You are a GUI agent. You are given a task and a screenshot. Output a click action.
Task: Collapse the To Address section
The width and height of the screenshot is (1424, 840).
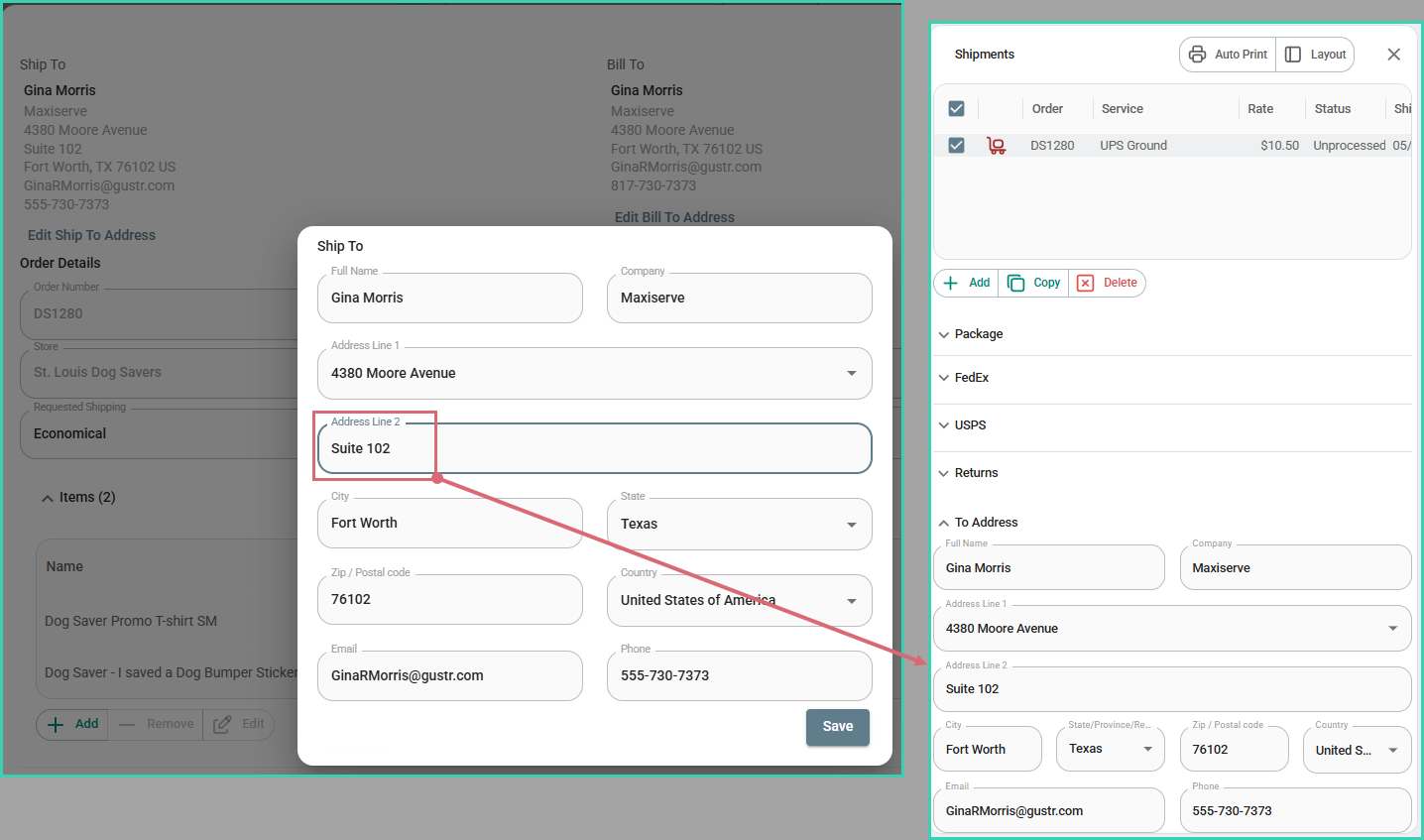(985, 523)
